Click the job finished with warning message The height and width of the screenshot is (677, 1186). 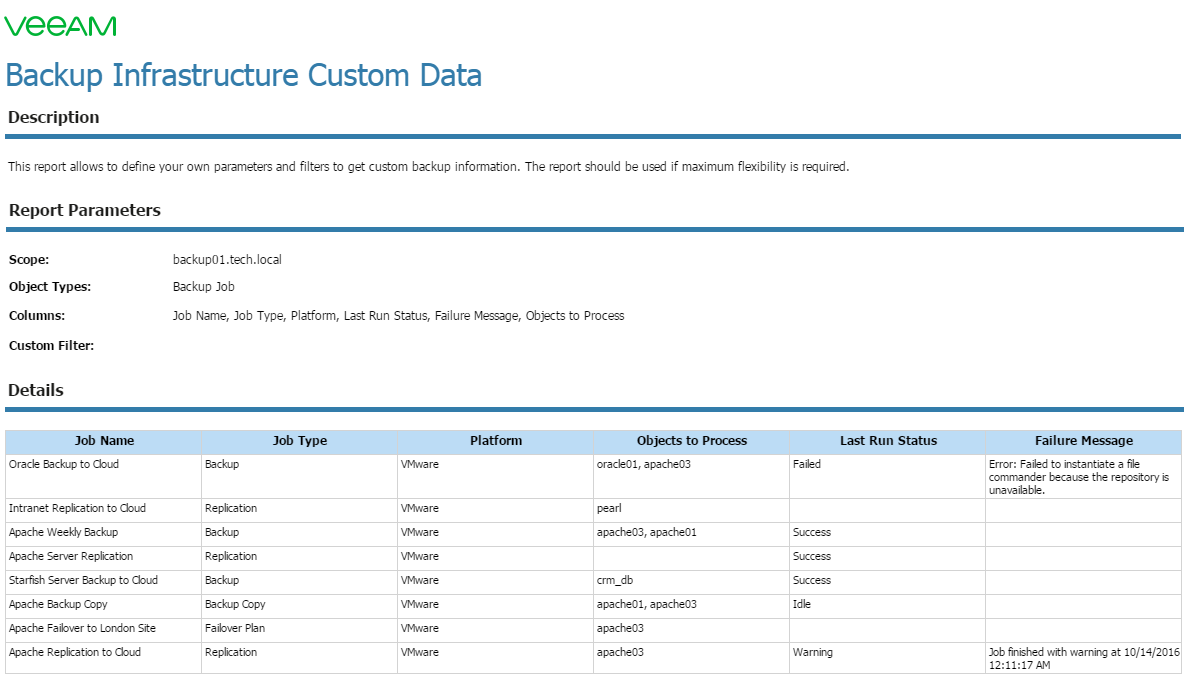click(1084, 659)
